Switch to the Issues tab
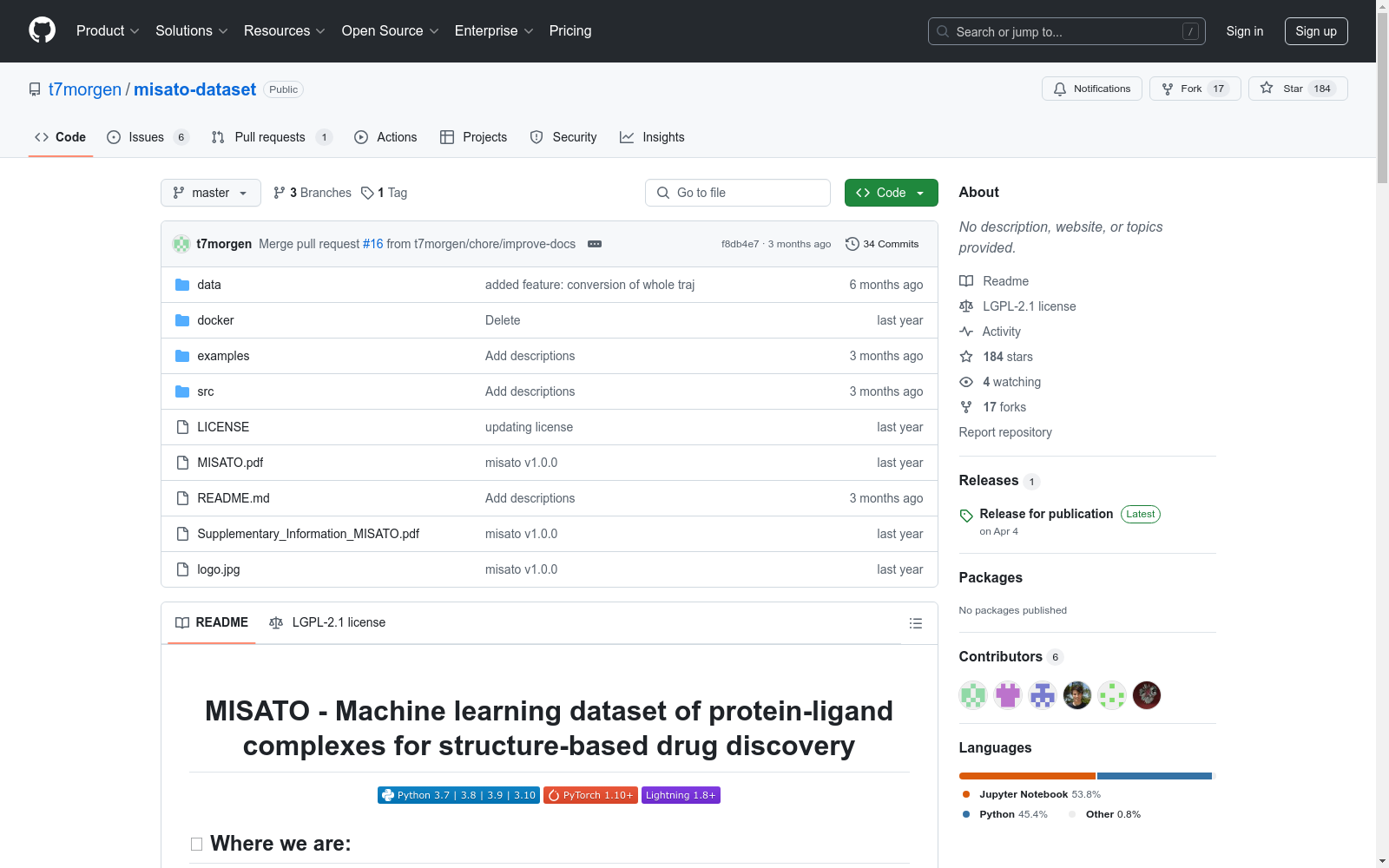Image resolution: width=1389 pixels, height=868 pixels. 148,137
